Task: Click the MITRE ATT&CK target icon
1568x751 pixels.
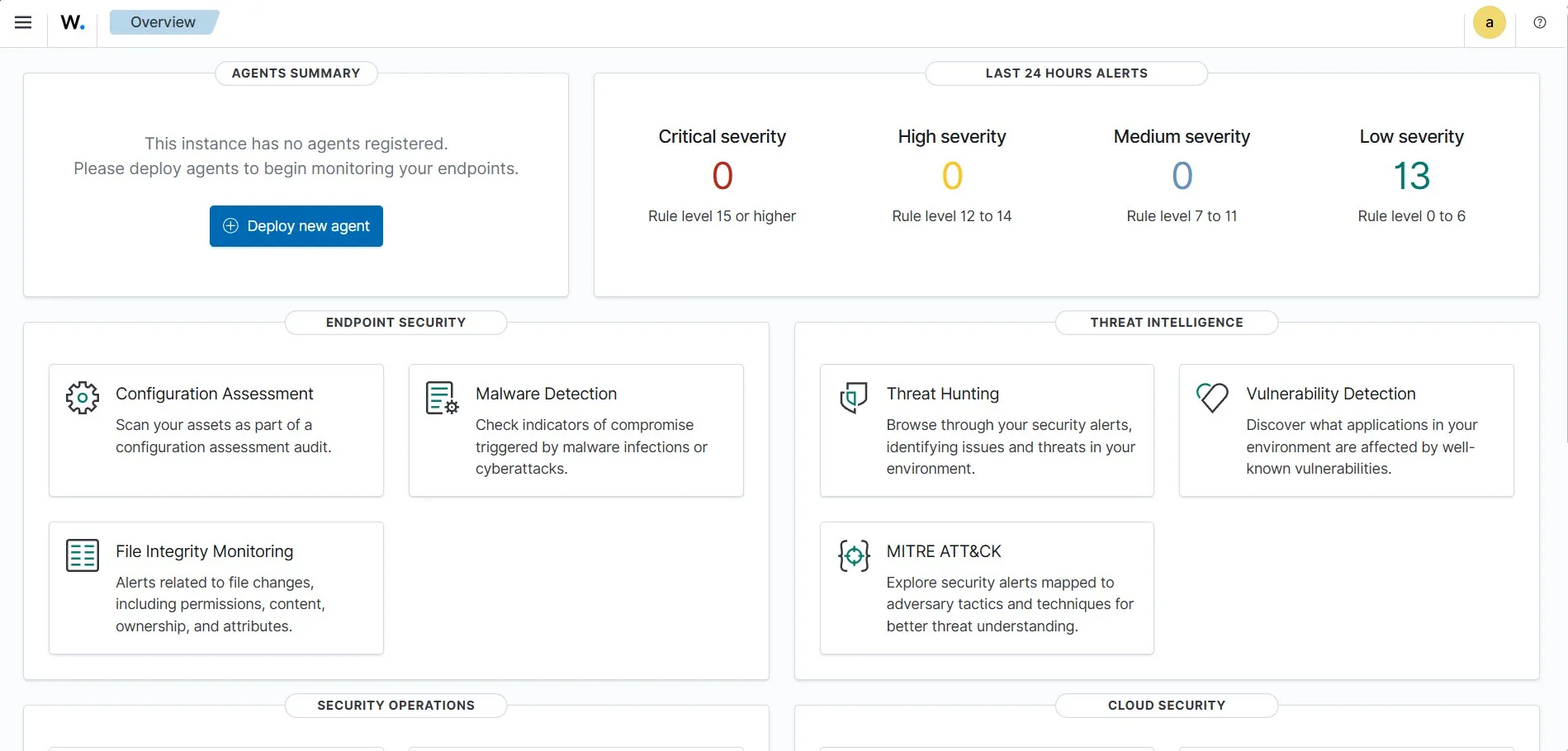Action: click(854, 555)
